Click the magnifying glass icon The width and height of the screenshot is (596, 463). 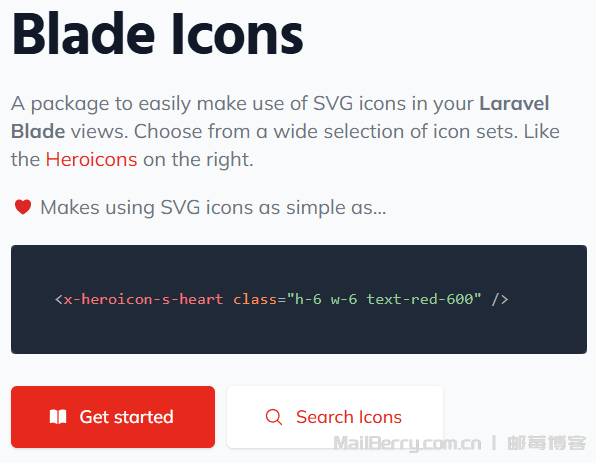pos(274,417)
